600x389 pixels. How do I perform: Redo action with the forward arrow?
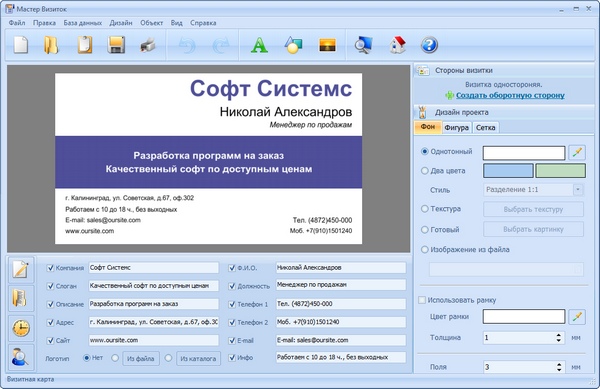[221, 45]
